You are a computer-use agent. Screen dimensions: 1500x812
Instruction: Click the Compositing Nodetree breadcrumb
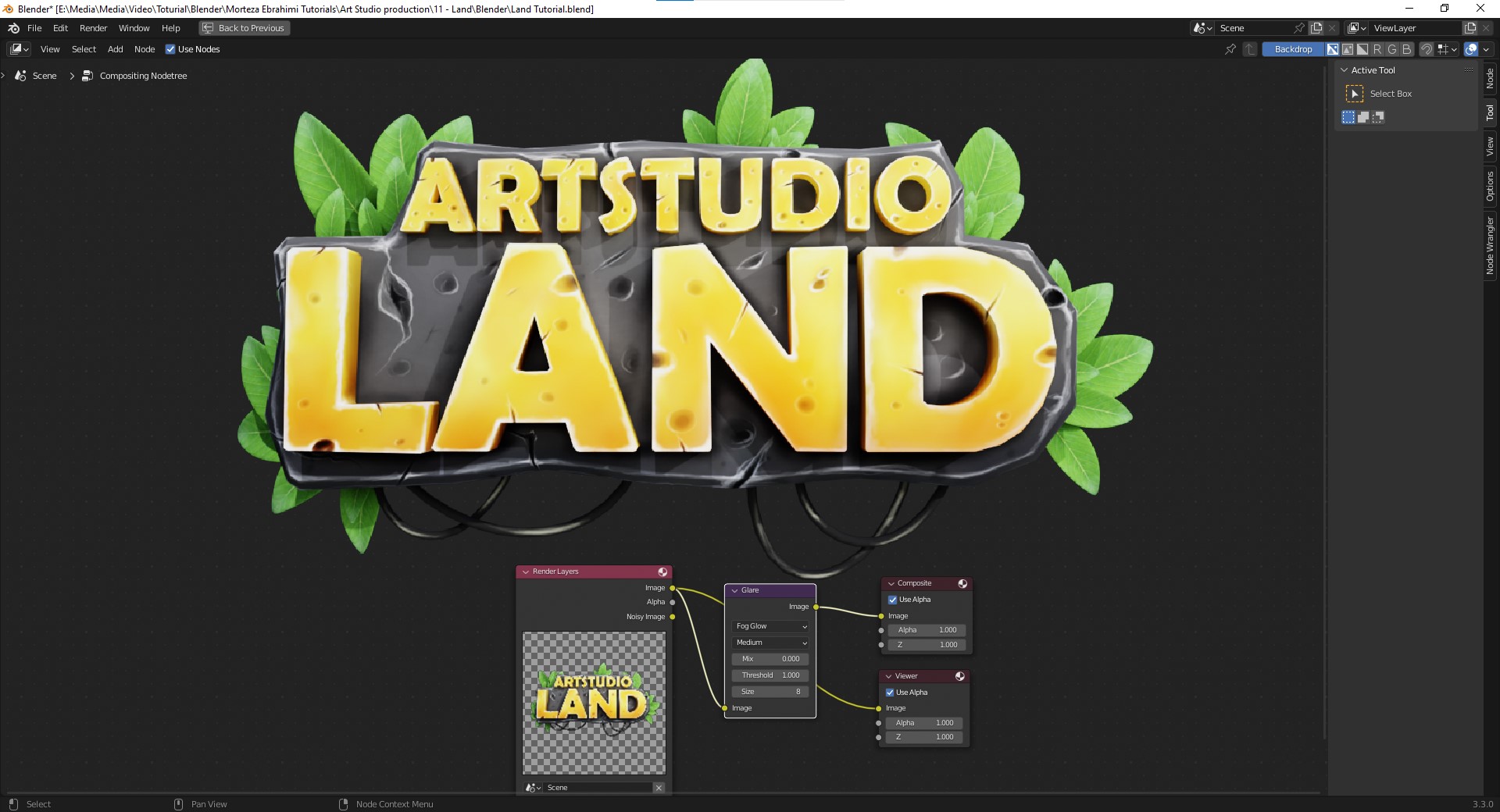(142, 76)
